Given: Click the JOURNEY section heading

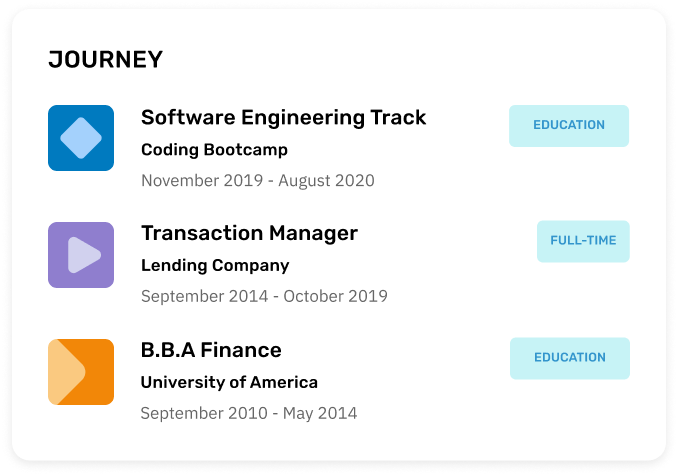Looking at the screenshot, I should 106,60.
